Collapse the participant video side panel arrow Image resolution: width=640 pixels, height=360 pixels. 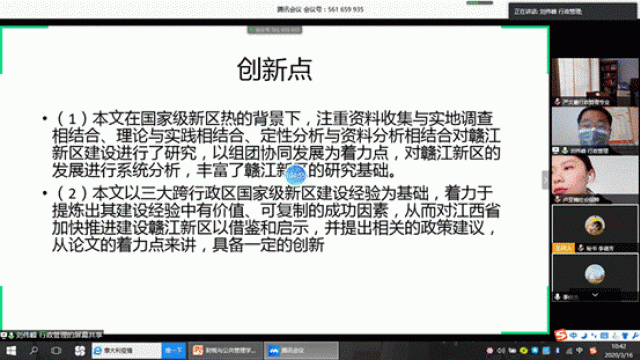pos(545,180)
